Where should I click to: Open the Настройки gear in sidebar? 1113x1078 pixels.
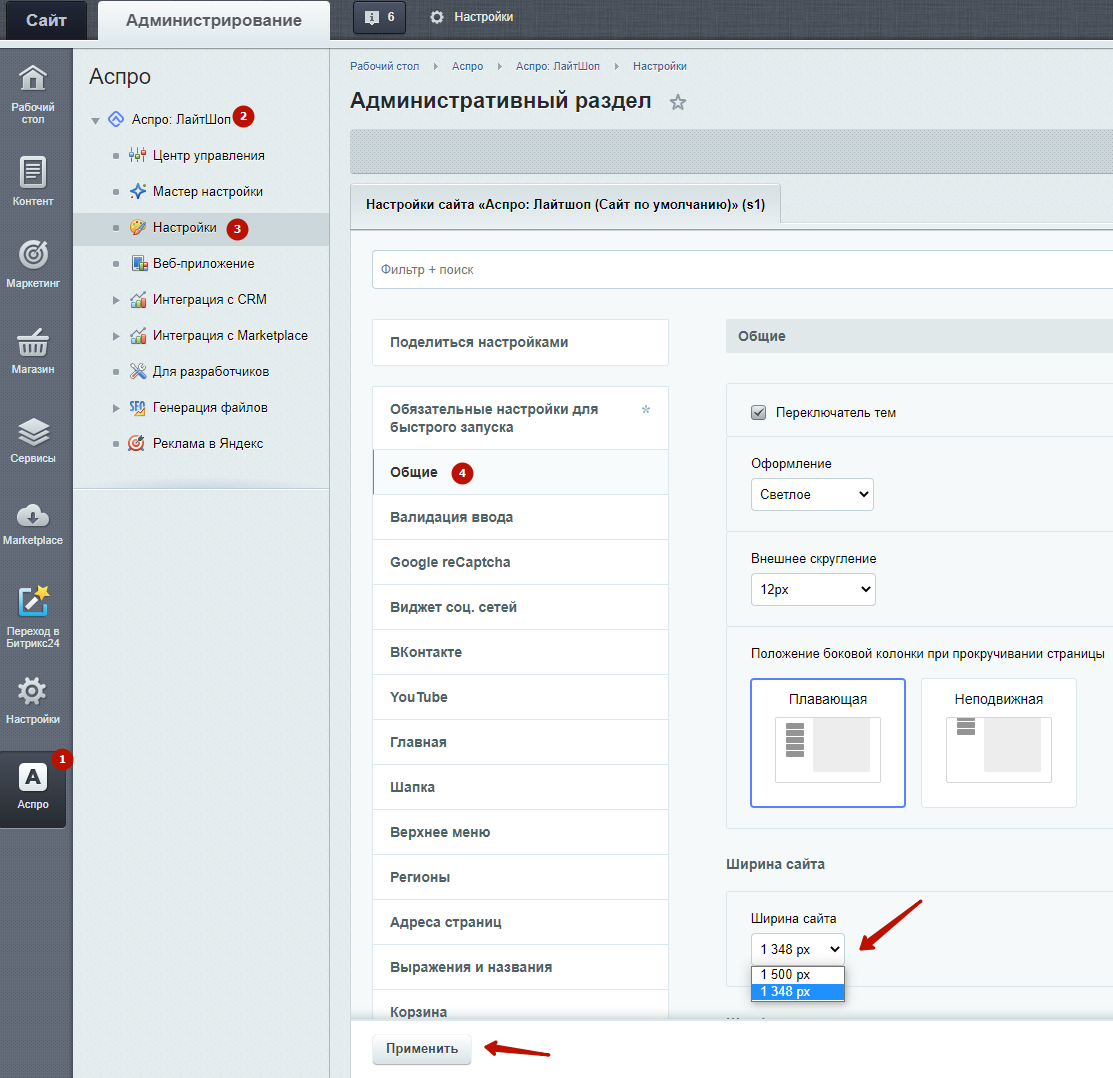(x=33, y=691)
